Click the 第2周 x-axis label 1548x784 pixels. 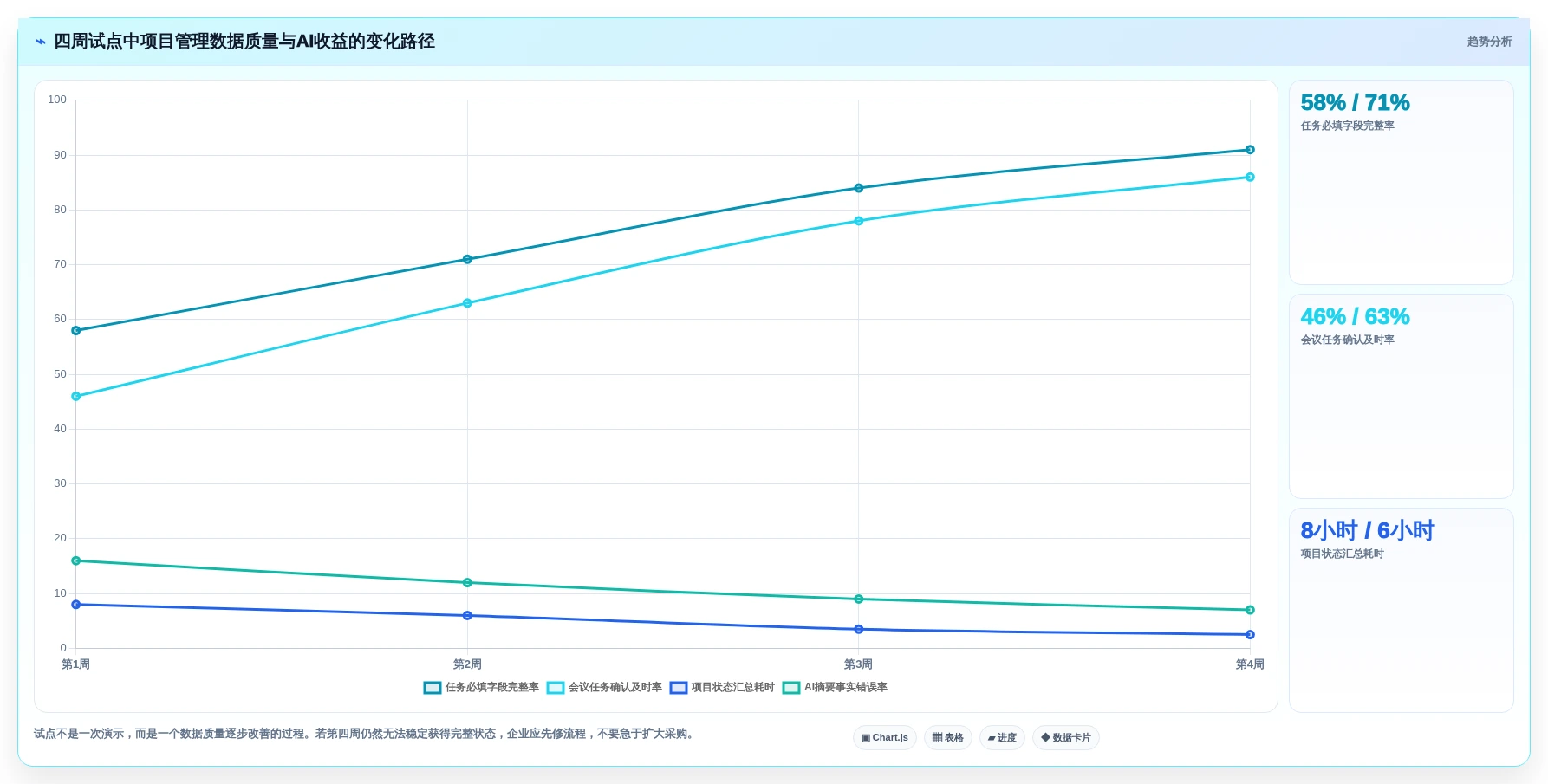[467, 664]
